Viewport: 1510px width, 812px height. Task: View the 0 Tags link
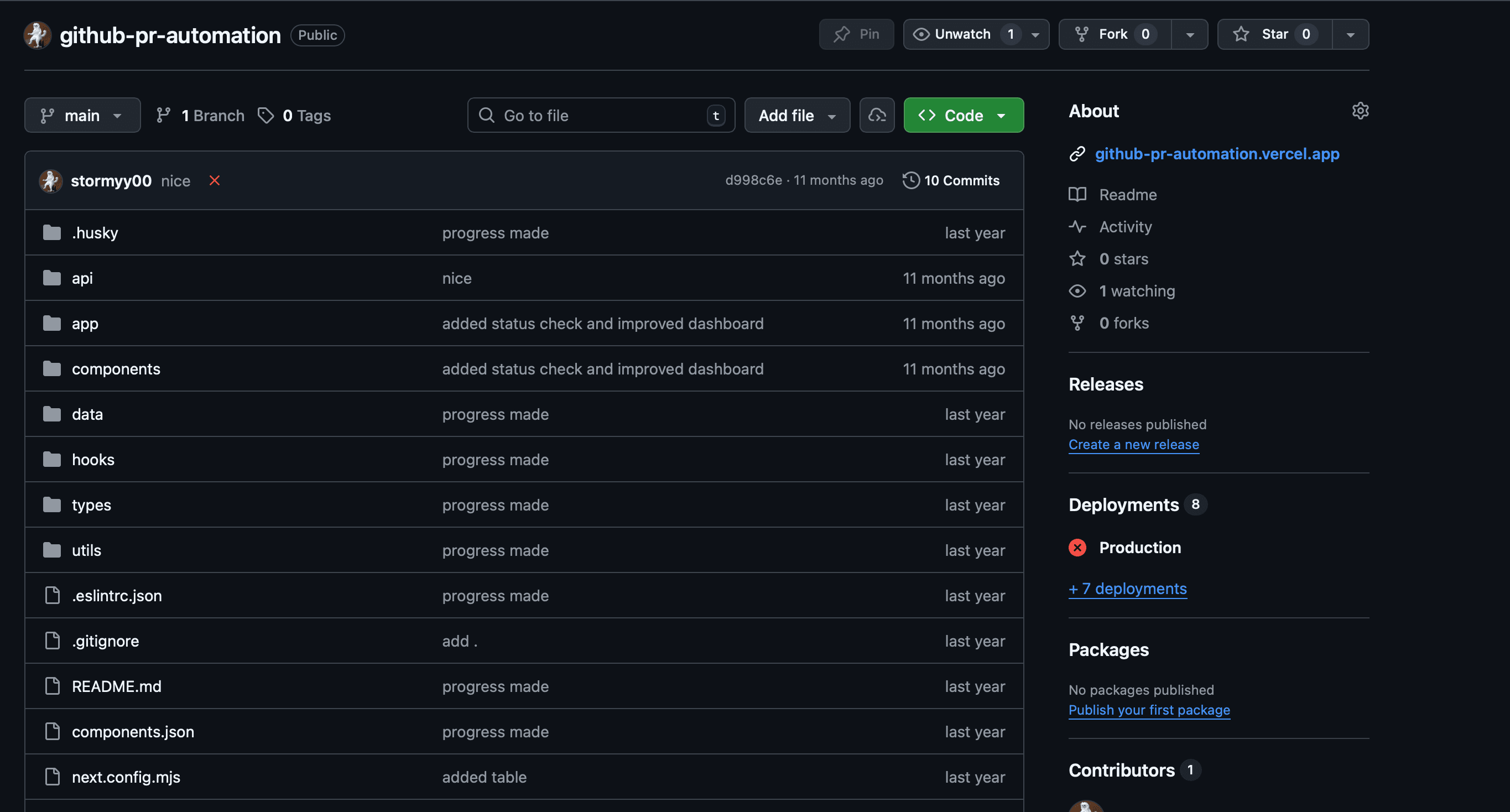click(x=294, y=116)
